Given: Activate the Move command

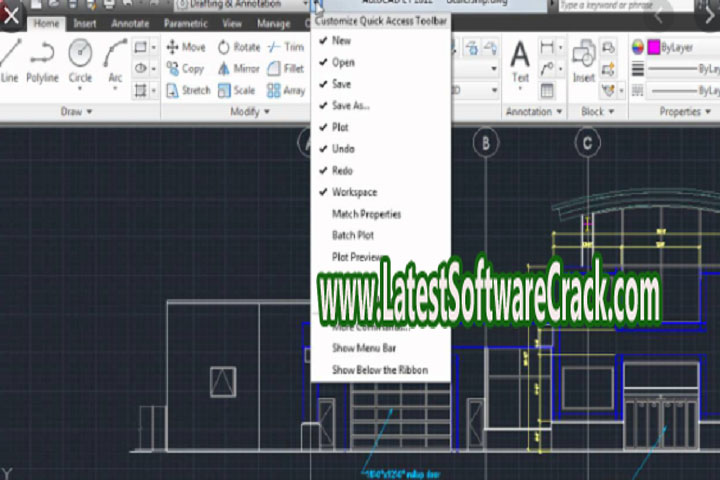Looking at the screenshot, I should point(185,47).
